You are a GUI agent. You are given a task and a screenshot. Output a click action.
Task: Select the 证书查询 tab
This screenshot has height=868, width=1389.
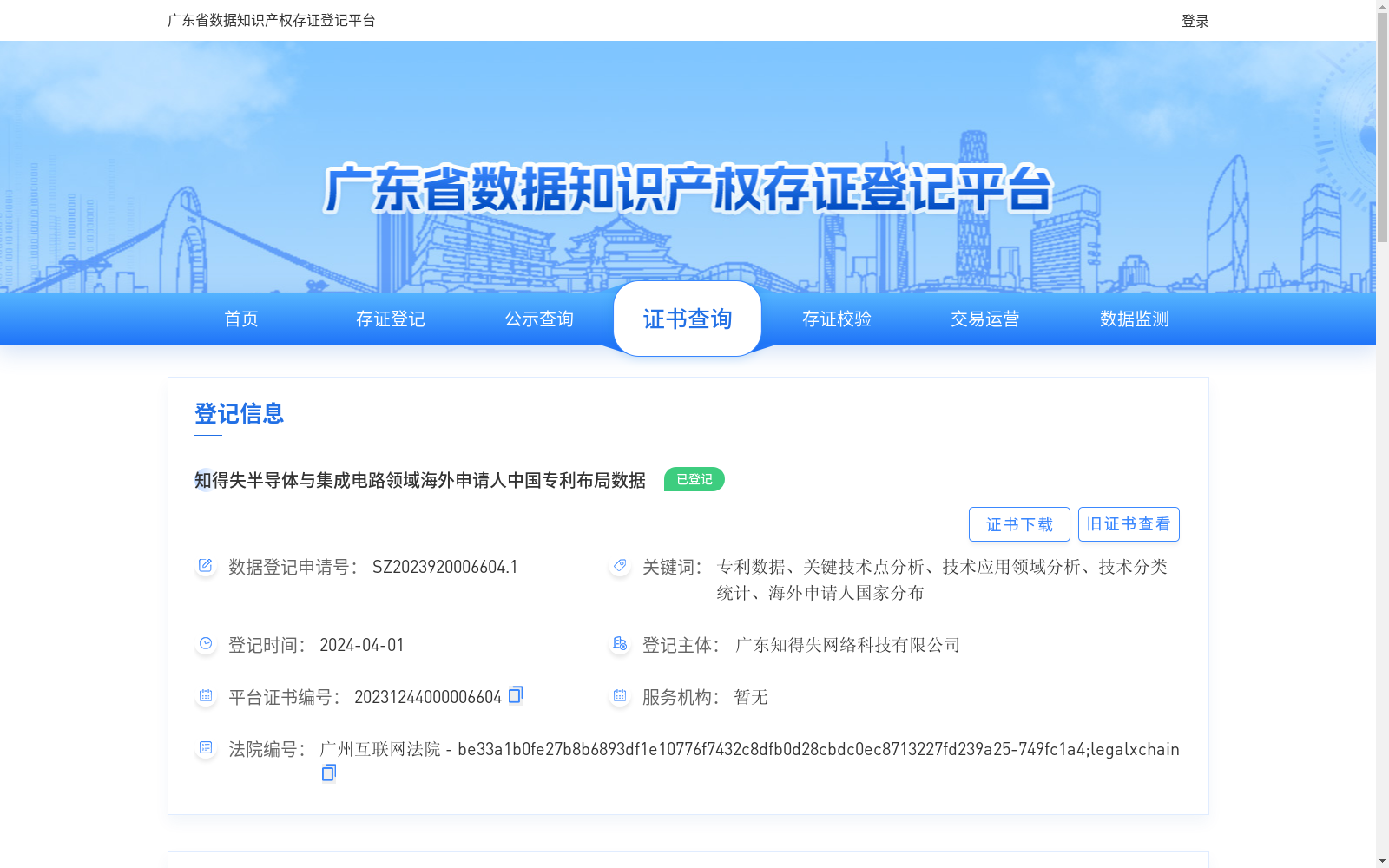tap(688, 319)
